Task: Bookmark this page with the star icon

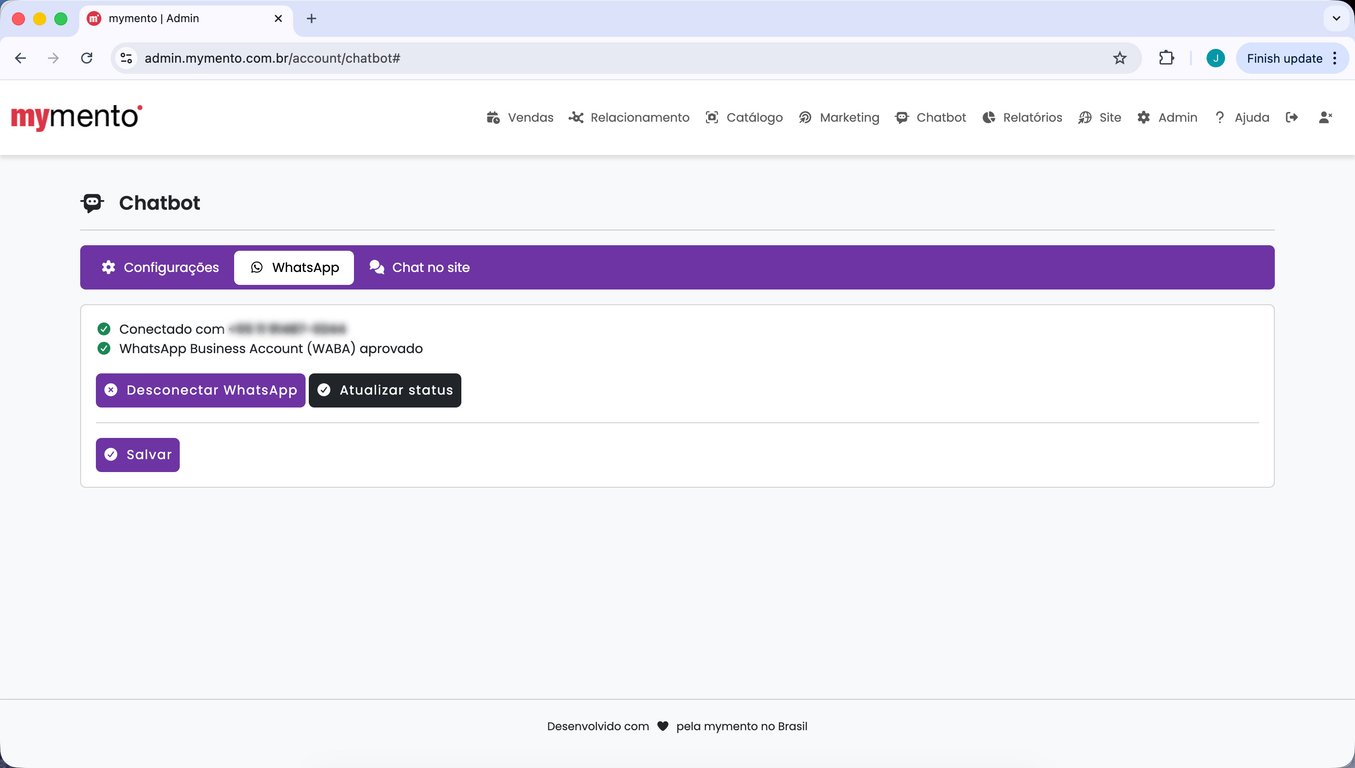Action: point(1120,58)
